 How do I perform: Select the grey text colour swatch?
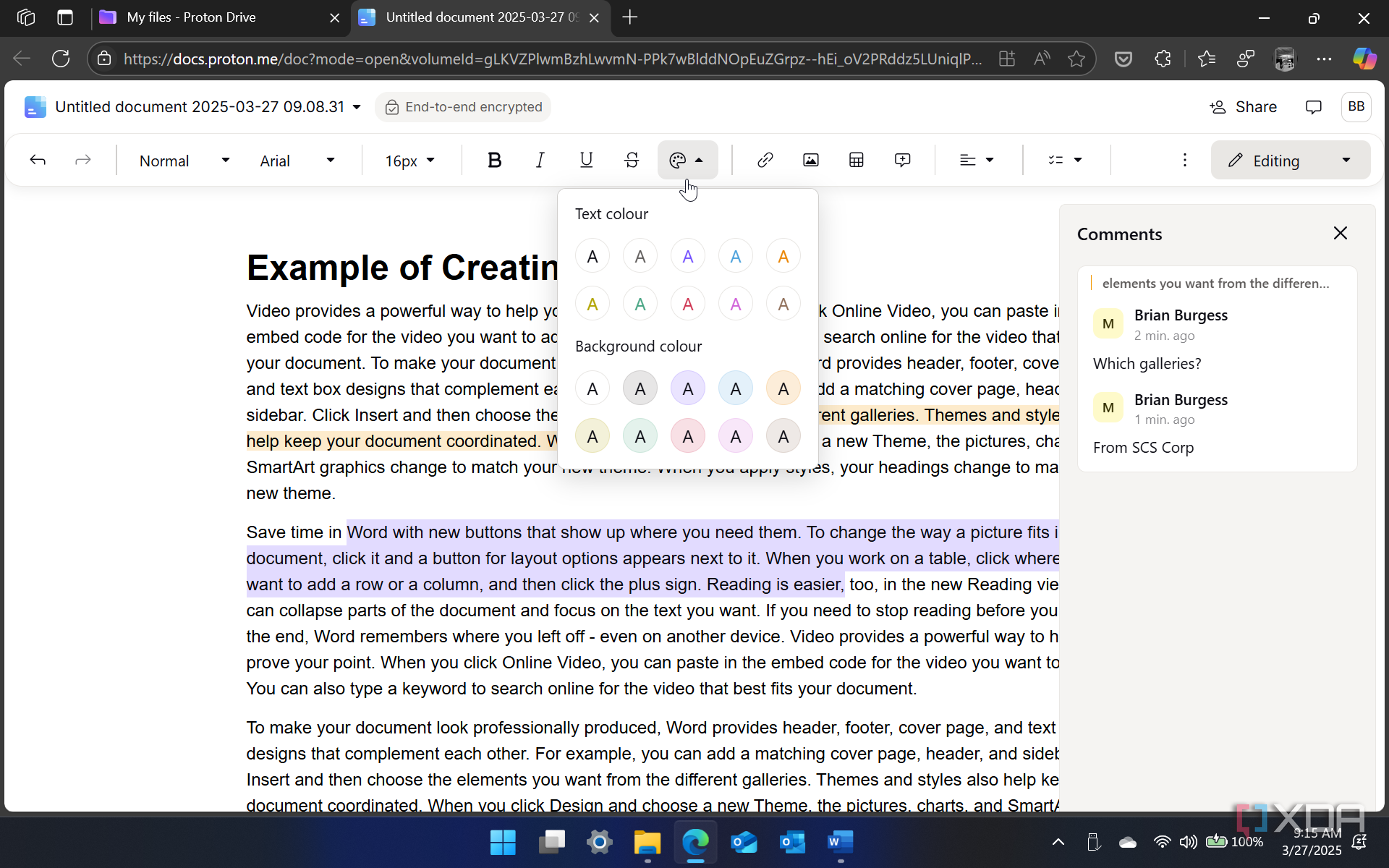coord(640,257)
